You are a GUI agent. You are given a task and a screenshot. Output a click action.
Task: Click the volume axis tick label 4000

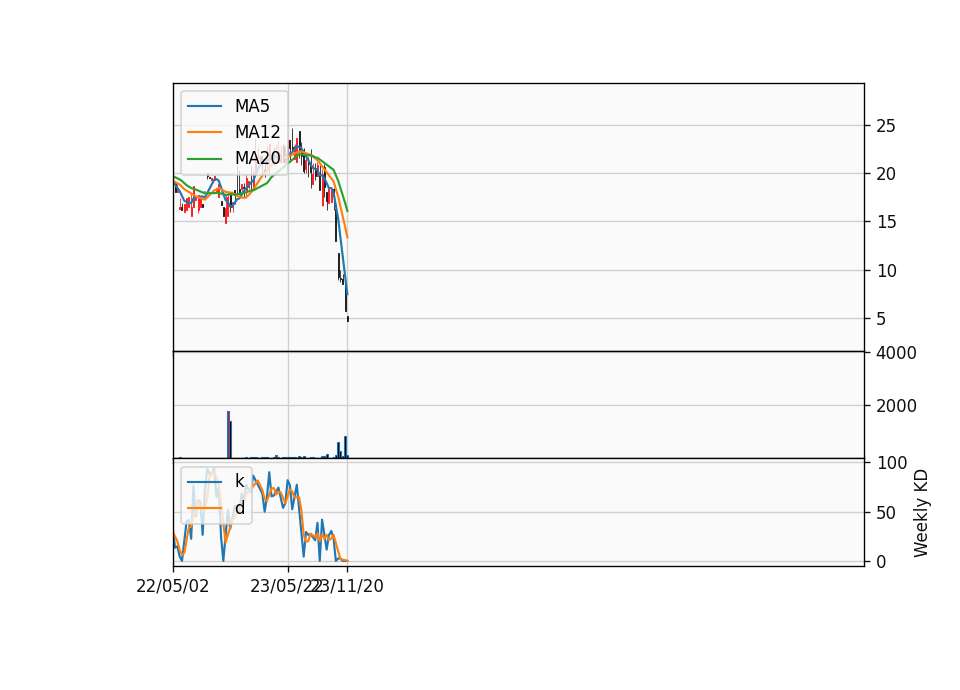[x=896, y=353]
